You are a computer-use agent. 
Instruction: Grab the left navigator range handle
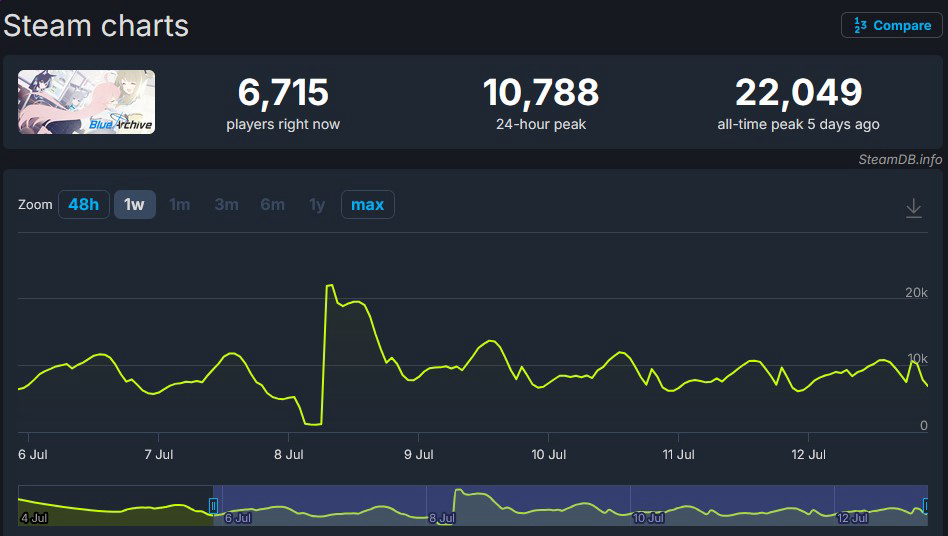coord(213,505)
